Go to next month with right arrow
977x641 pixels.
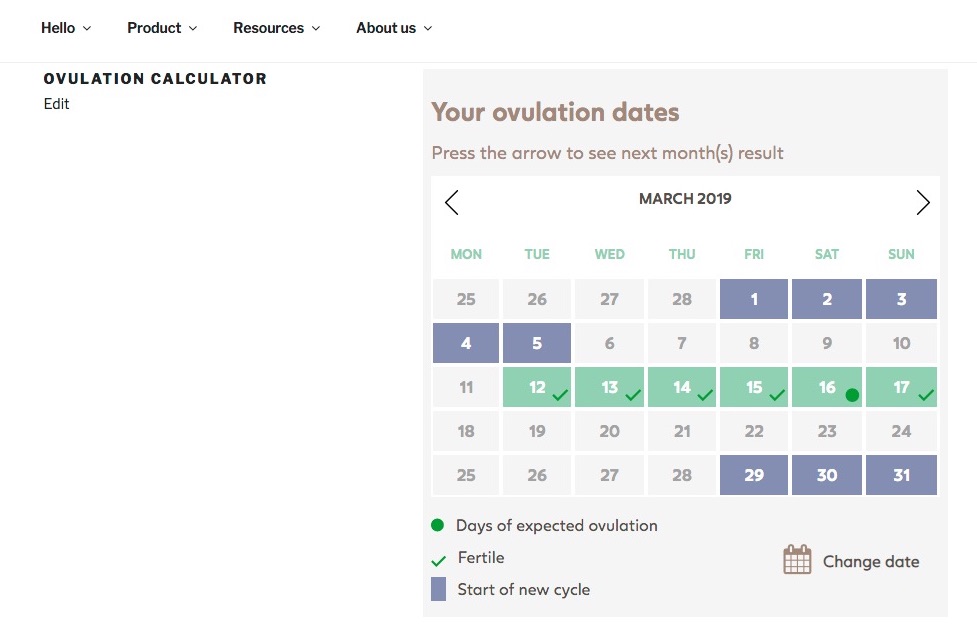[x=922, y=203]
